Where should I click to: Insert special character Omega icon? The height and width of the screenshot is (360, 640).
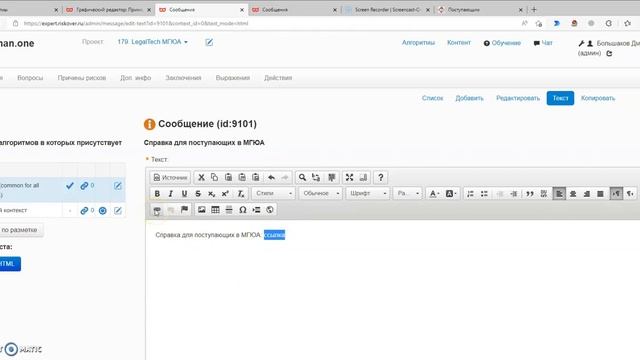point(242,210)
